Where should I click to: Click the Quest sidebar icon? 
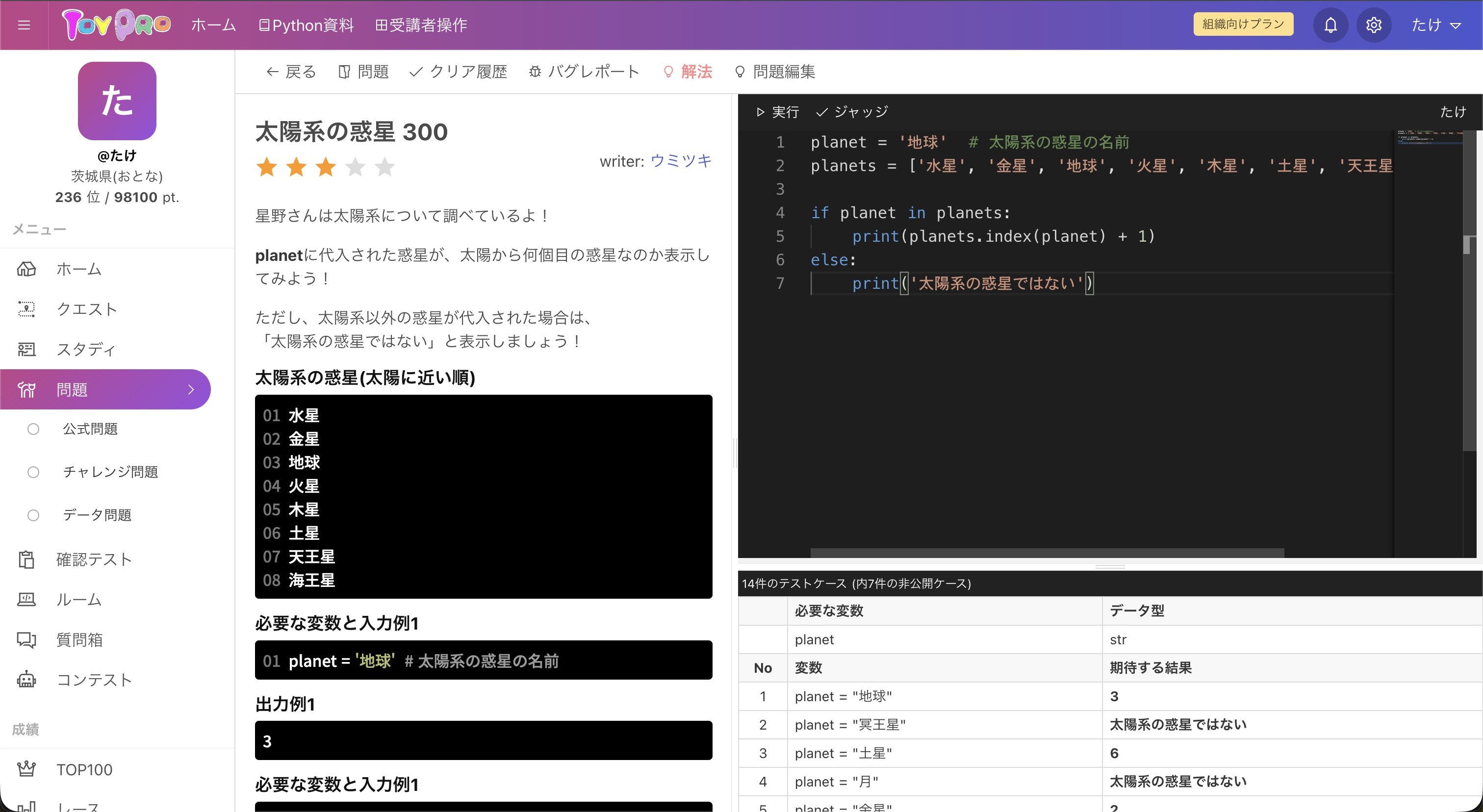tap(26, 309)
